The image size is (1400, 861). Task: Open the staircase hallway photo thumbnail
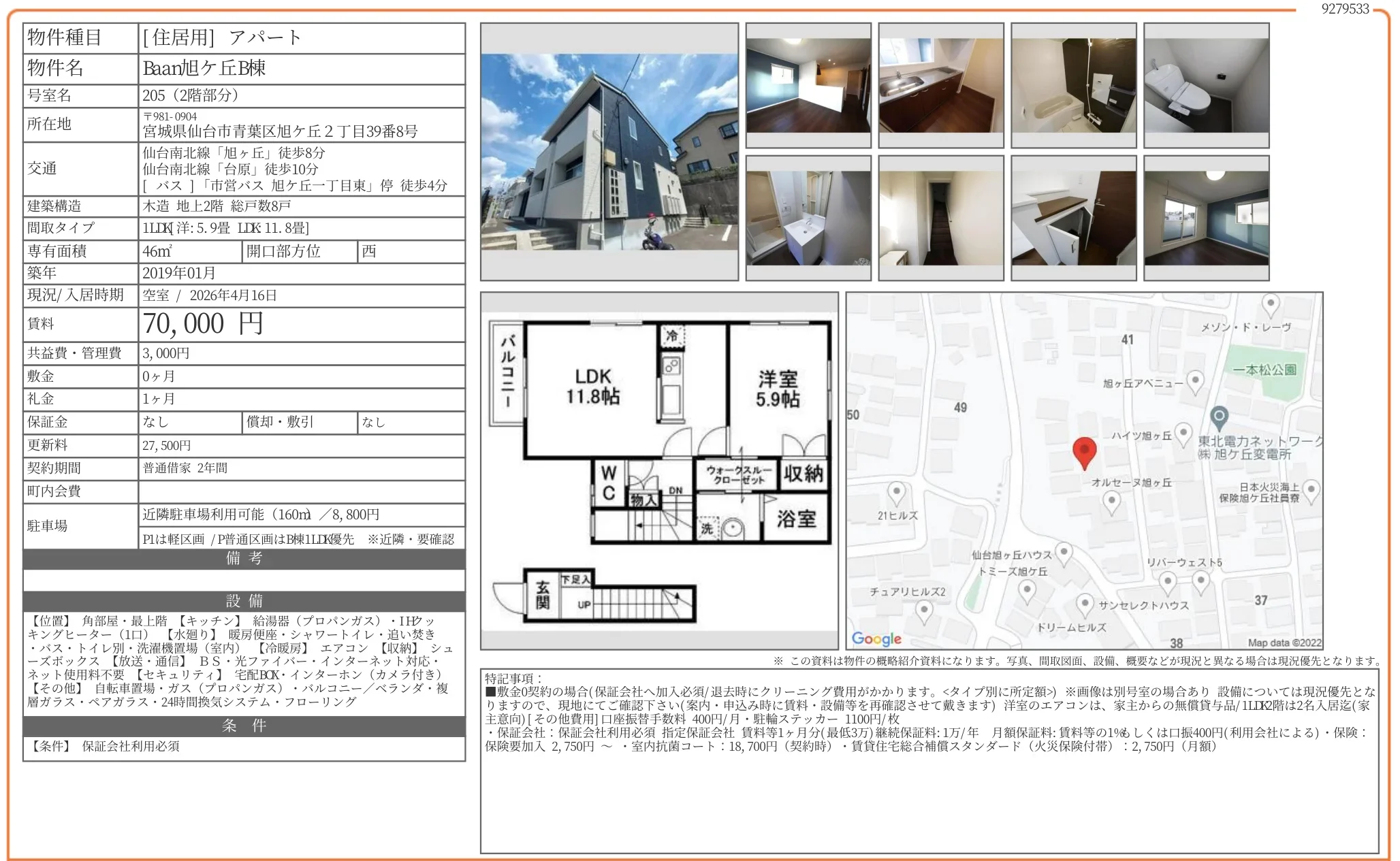[940, 218]
